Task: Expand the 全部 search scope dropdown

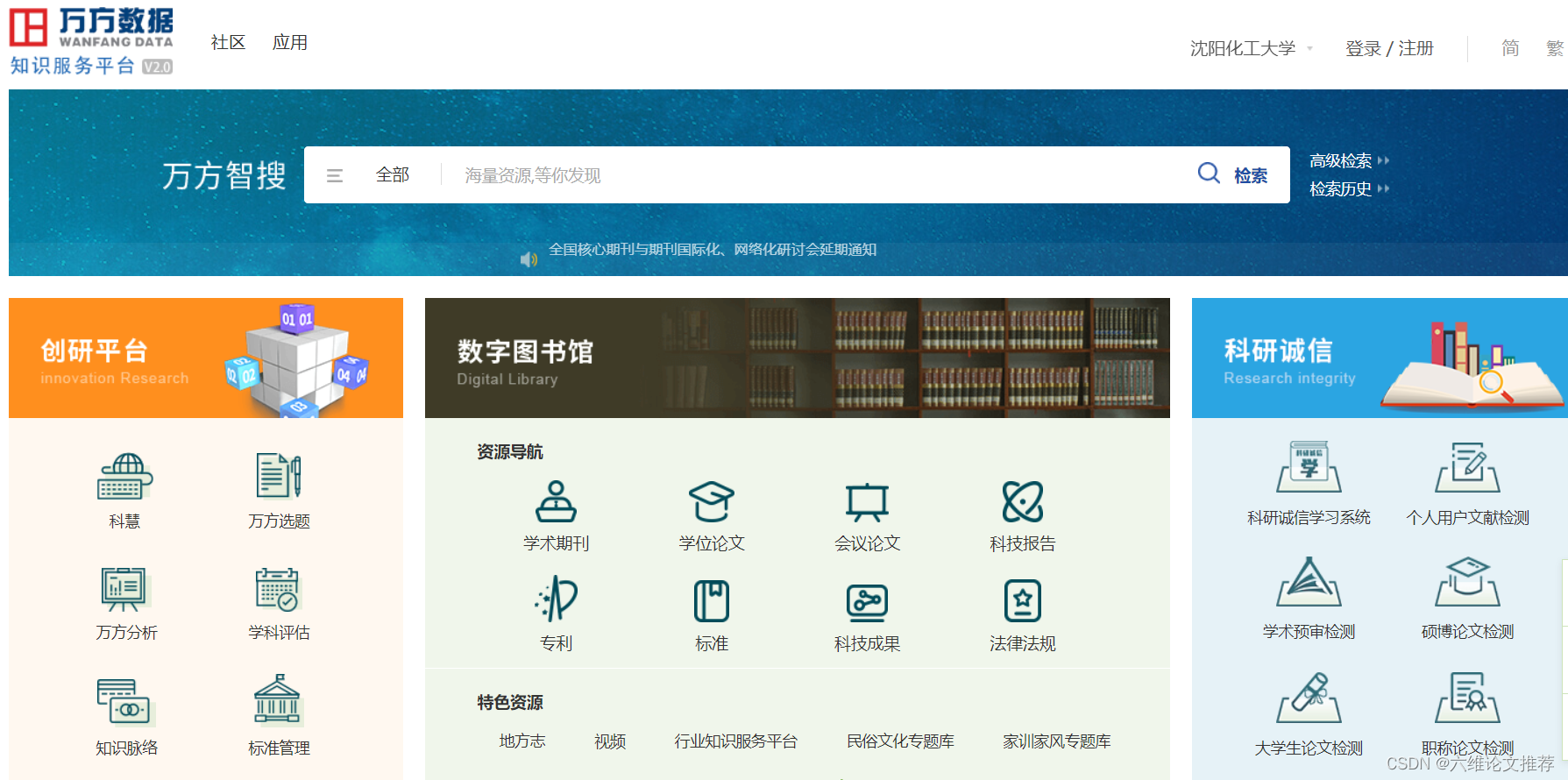Action: (393, 175)
